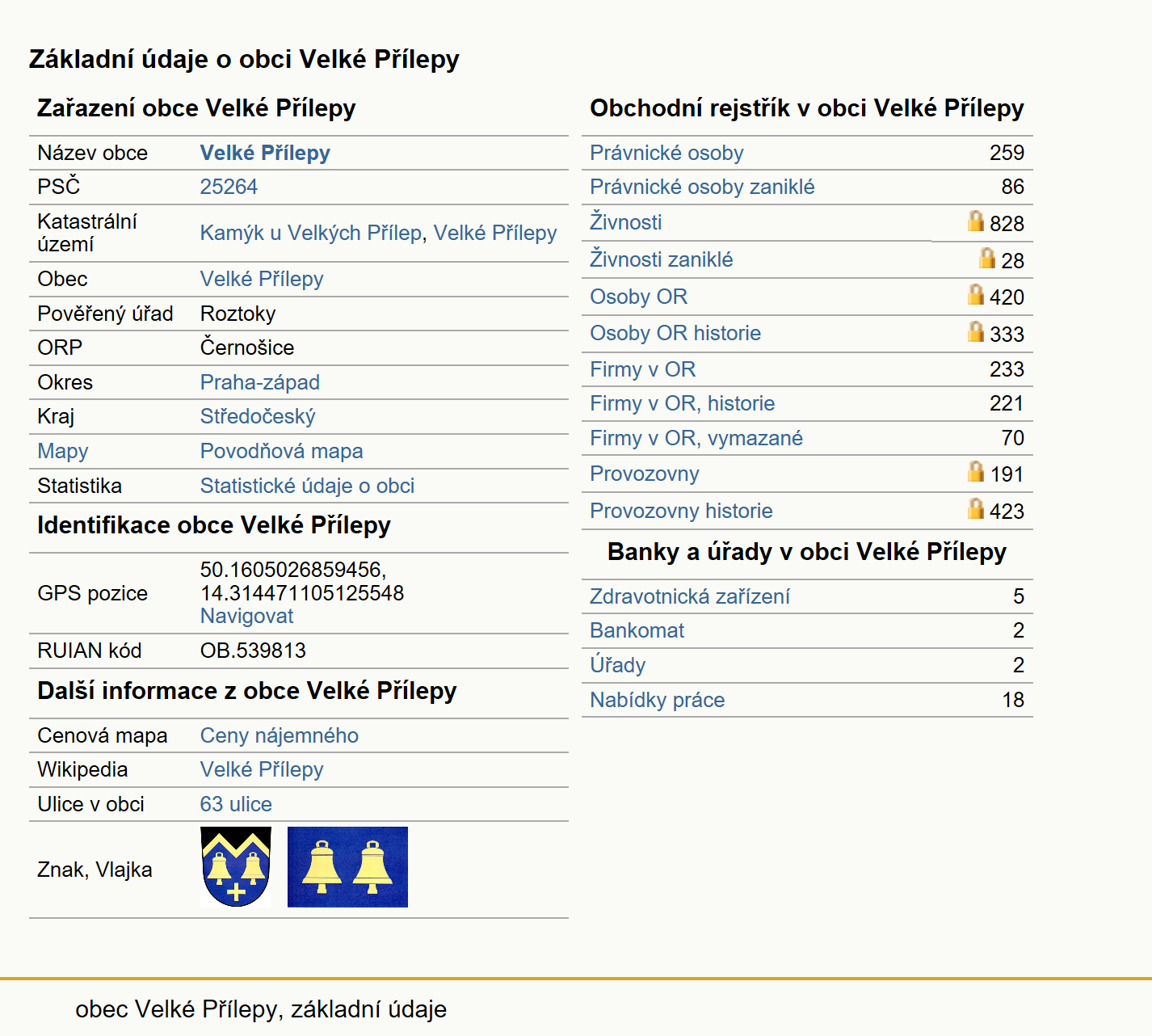Image resolution: width=1152 pixels, height=1036 pixels.
Task: Follow the Povodňová mapa link
Action: [x=281, y=451]
